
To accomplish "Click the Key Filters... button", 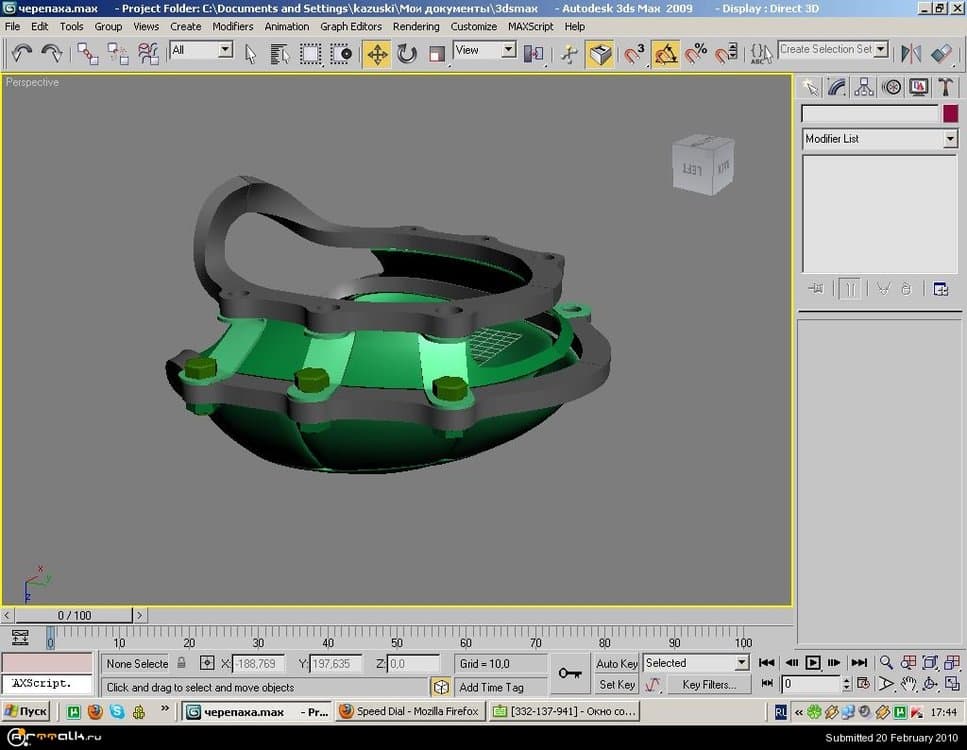I will [708, 685].
